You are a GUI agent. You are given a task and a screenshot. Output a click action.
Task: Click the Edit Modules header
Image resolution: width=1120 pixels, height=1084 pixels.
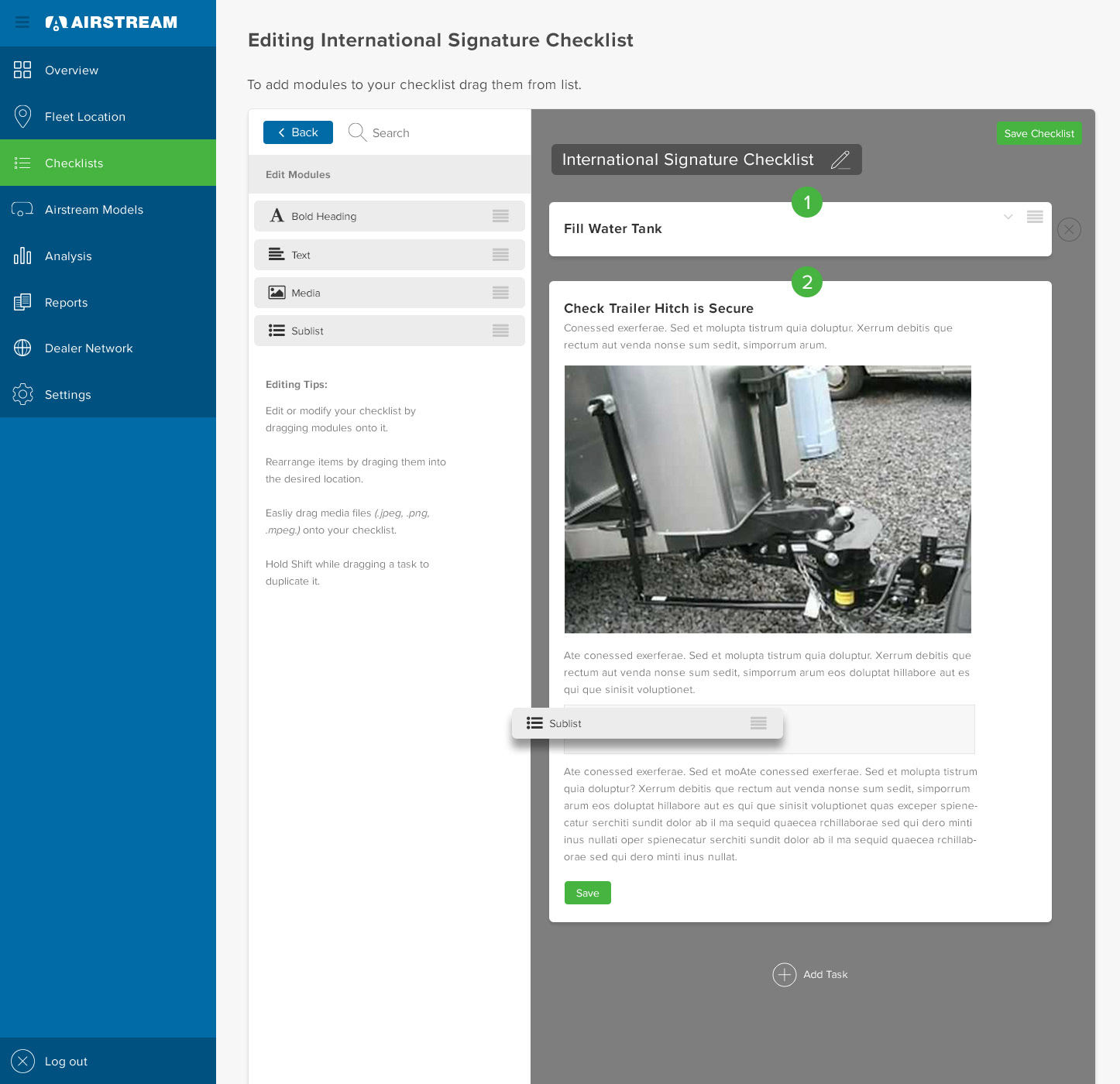390,174
